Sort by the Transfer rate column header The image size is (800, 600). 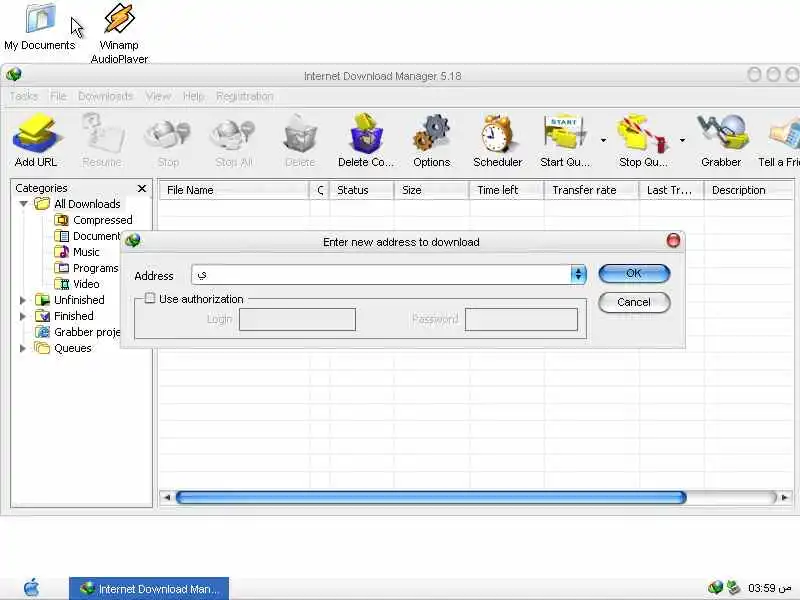591,190
